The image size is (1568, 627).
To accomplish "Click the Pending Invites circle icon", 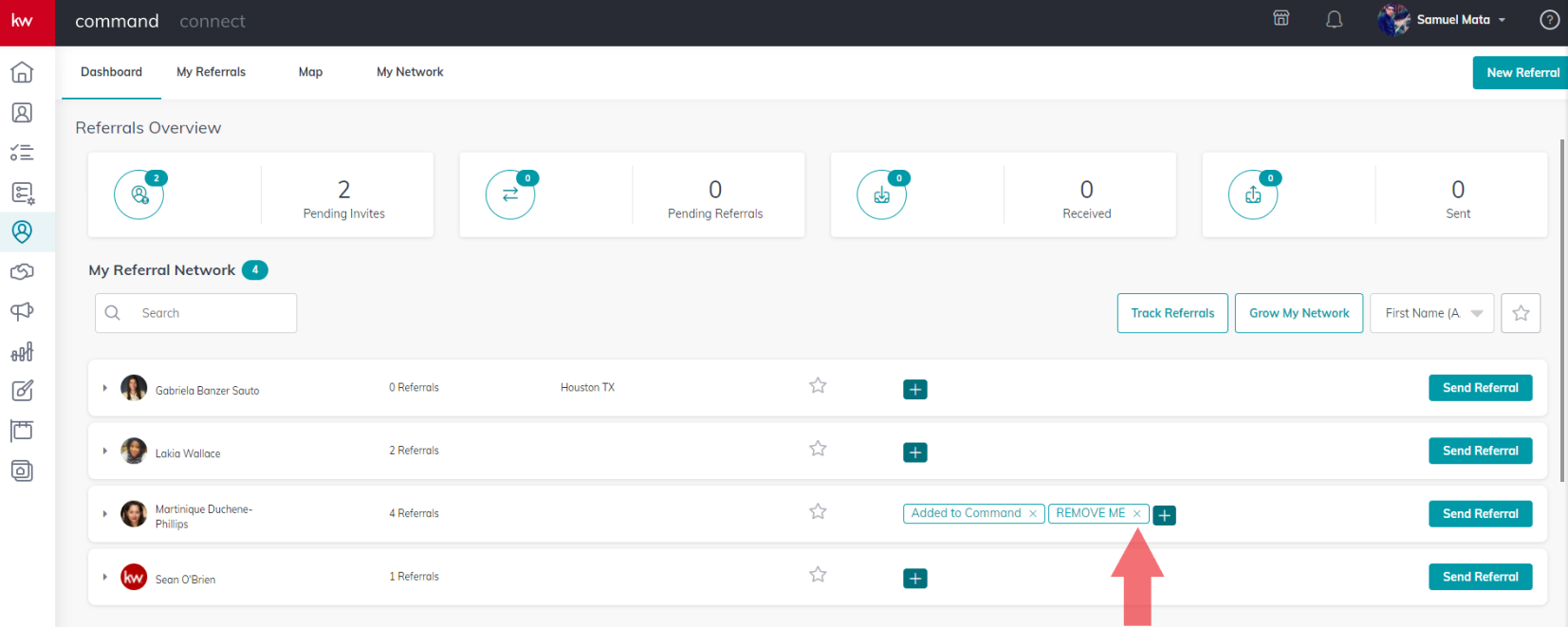I will point(139,194).
